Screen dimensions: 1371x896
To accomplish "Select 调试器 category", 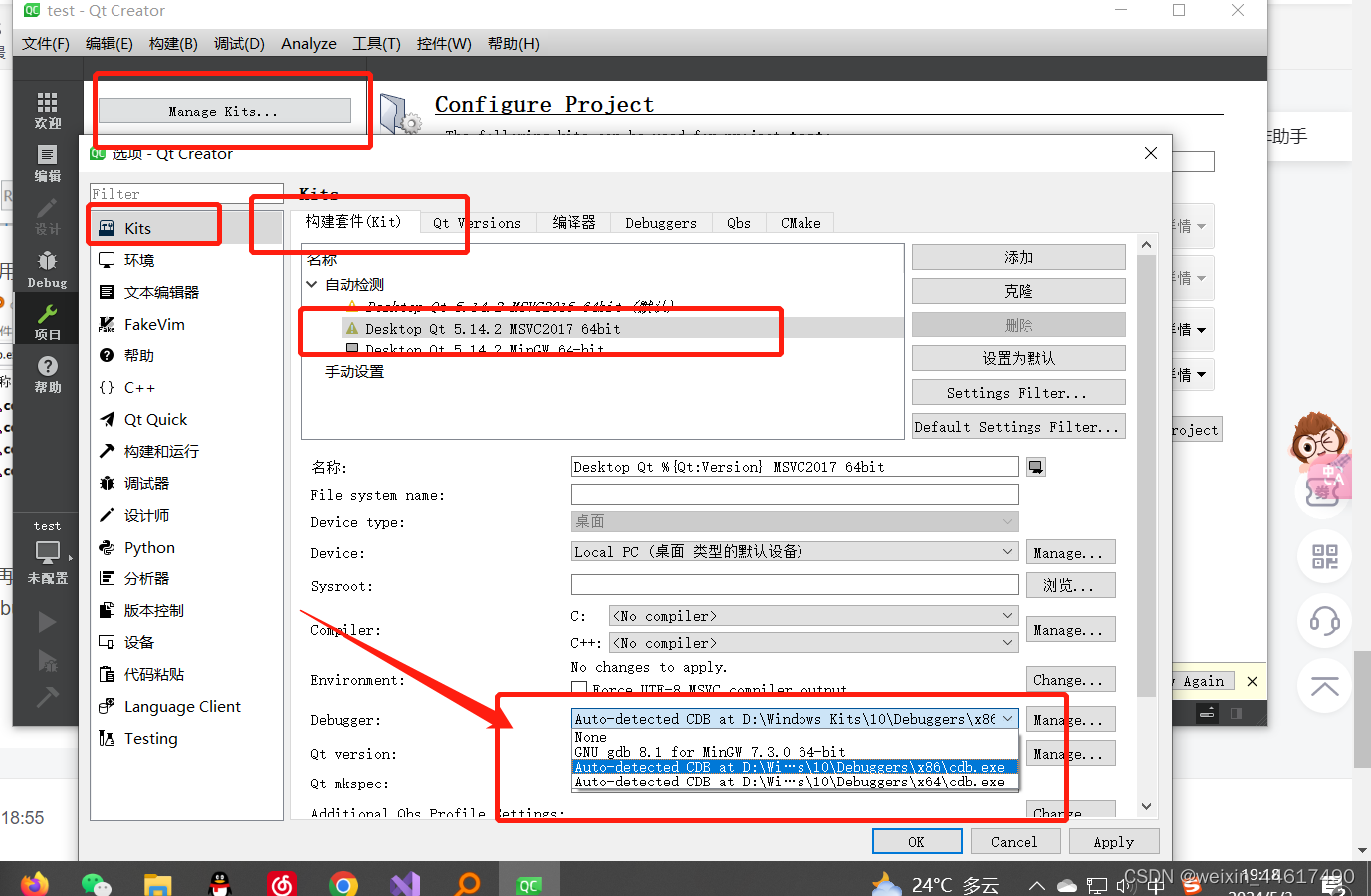I will (186, 483).
